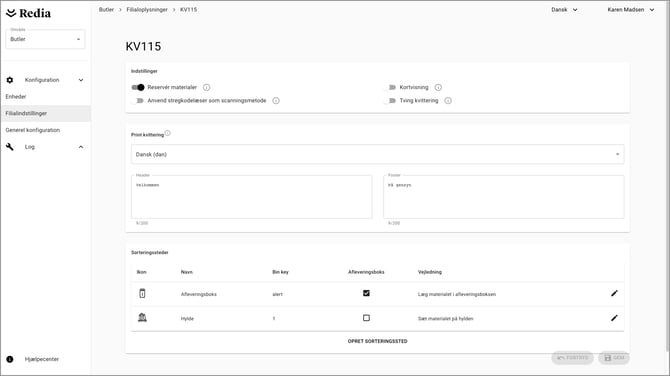This screenshot has width=670, height=376.
Task: Open the Butler area dropdown
Action: tap(45, 39)
